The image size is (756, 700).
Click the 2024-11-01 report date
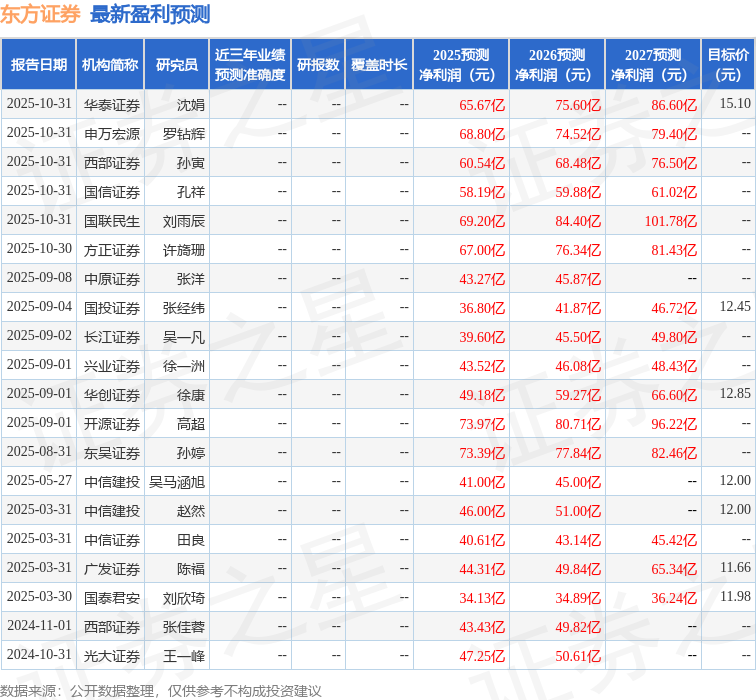pos(39,626)
